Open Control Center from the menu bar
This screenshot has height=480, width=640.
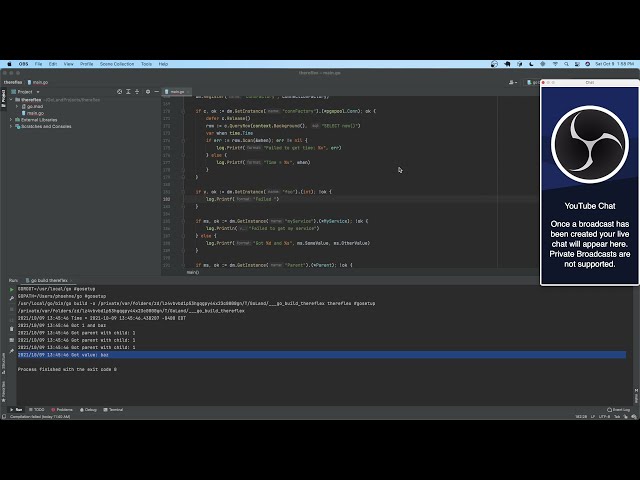577,64
